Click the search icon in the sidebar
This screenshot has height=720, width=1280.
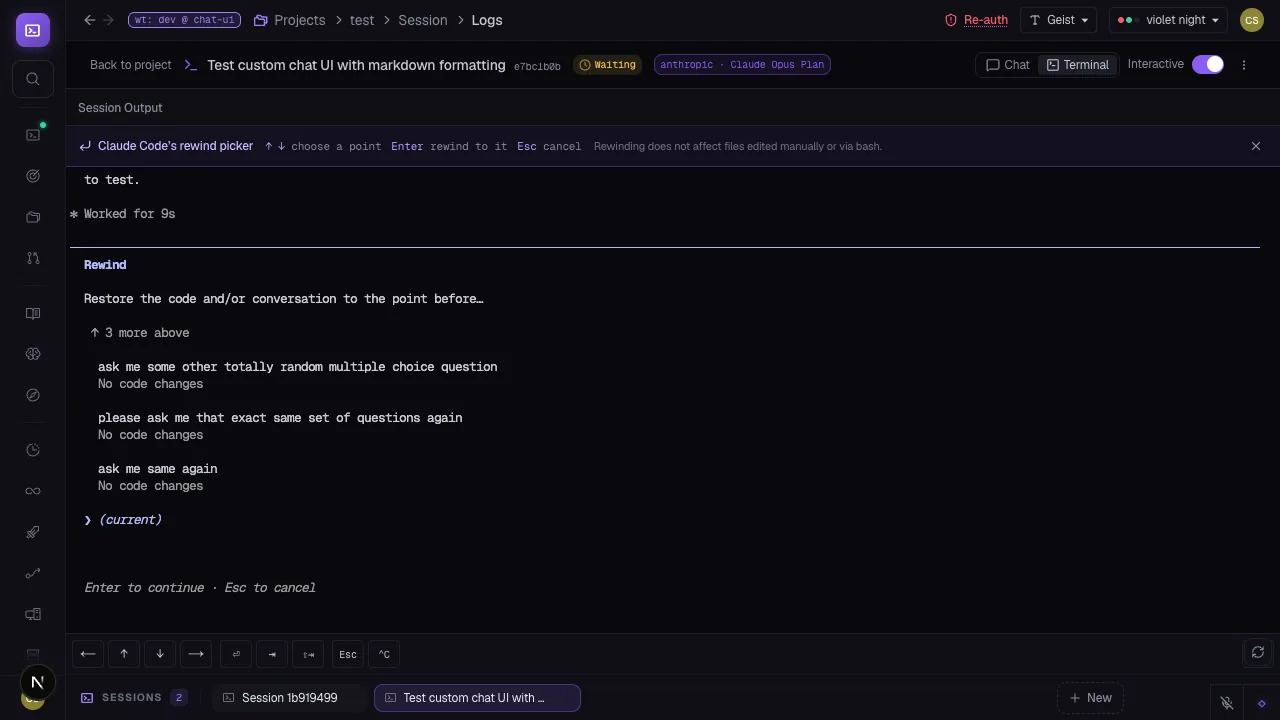pos(33,79)
